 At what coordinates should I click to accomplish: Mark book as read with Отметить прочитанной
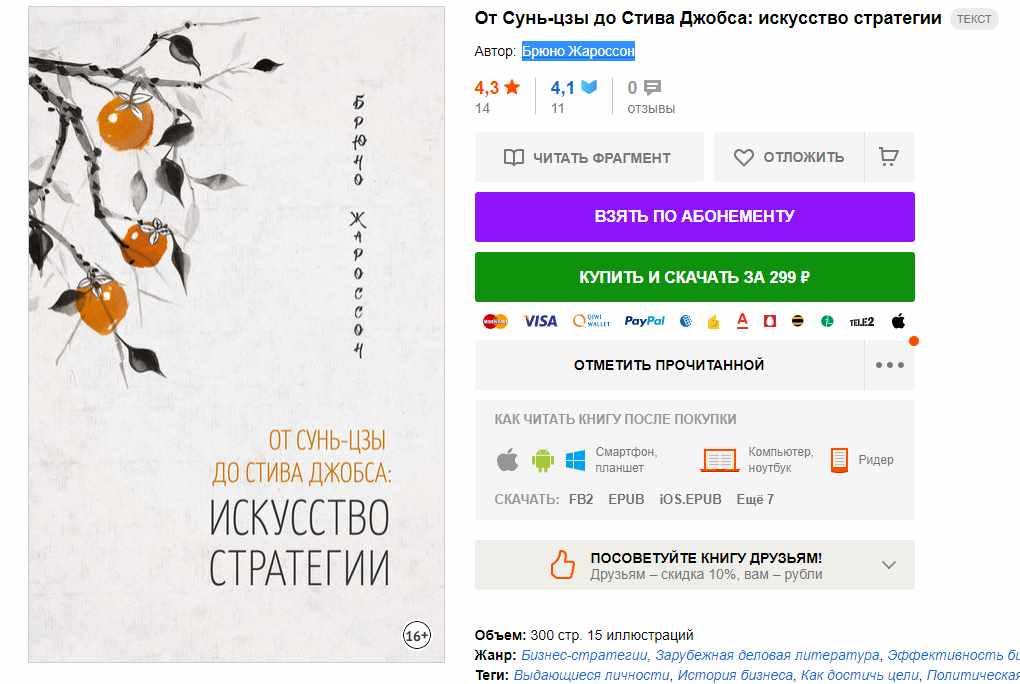669,365
